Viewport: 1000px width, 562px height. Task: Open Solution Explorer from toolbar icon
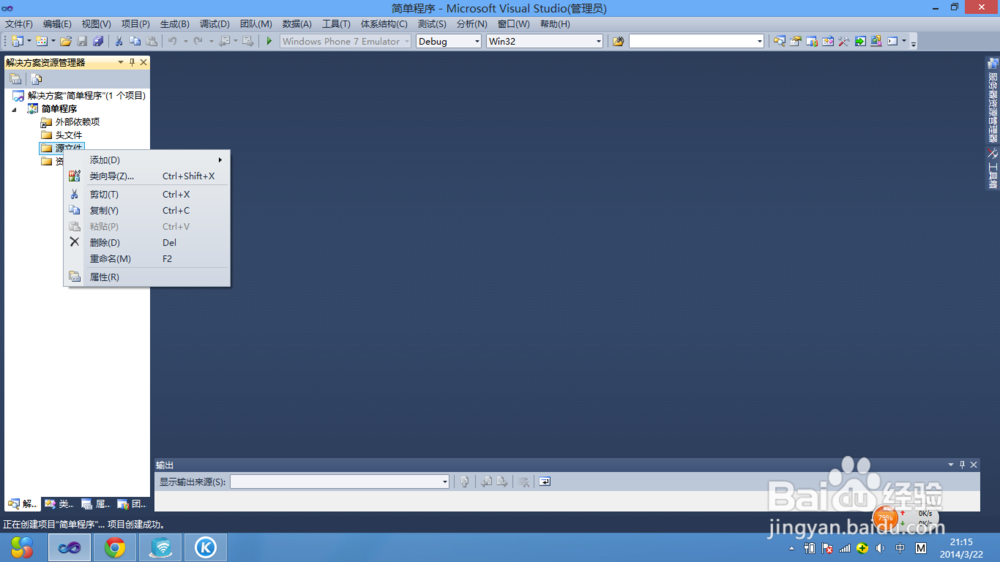pyautogui.click(x=779, y=41)
